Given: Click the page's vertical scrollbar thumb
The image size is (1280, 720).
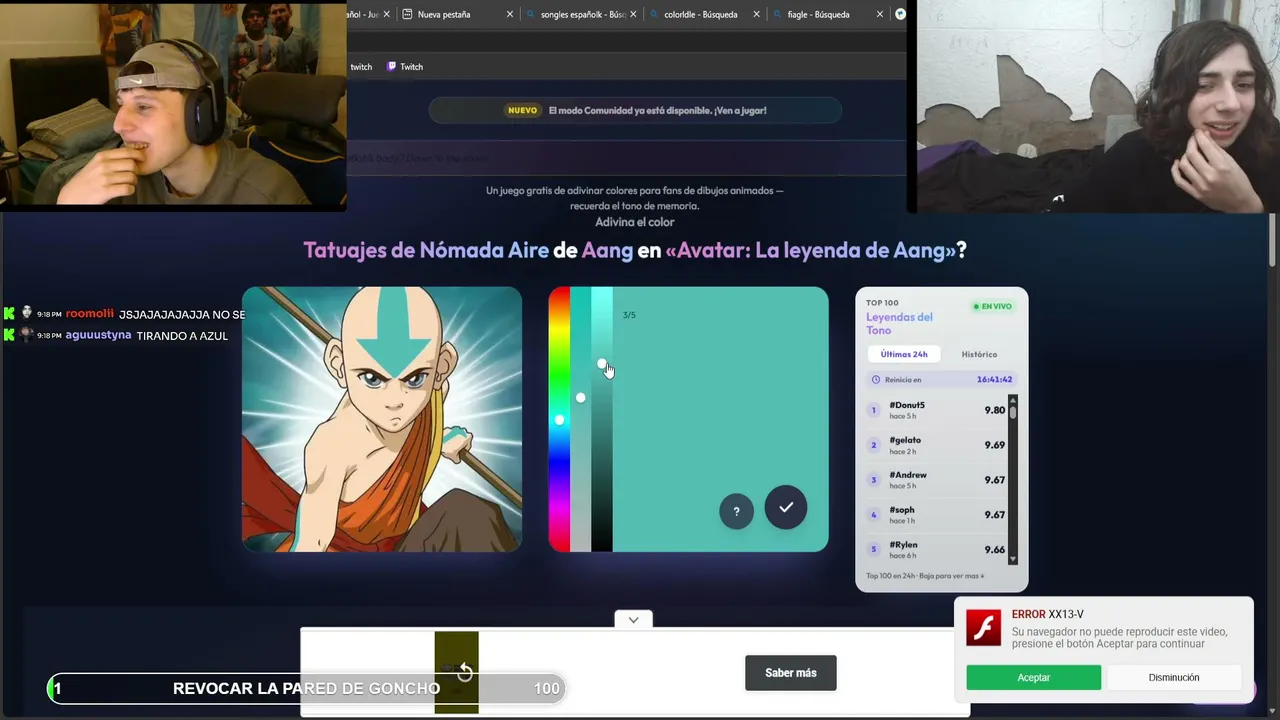Looking at the screenshot, I should (1273, 240).
